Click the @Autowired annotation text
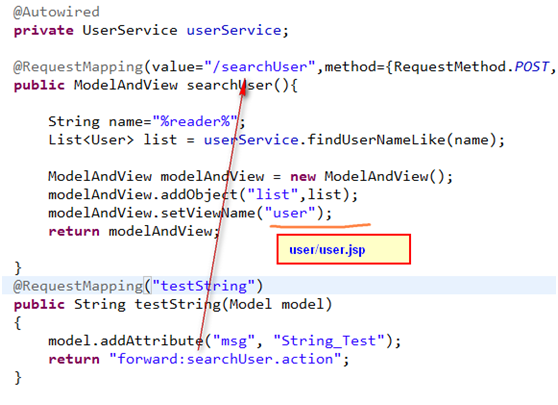The height and width of the screenshot is (405, 558). [56, 12]
